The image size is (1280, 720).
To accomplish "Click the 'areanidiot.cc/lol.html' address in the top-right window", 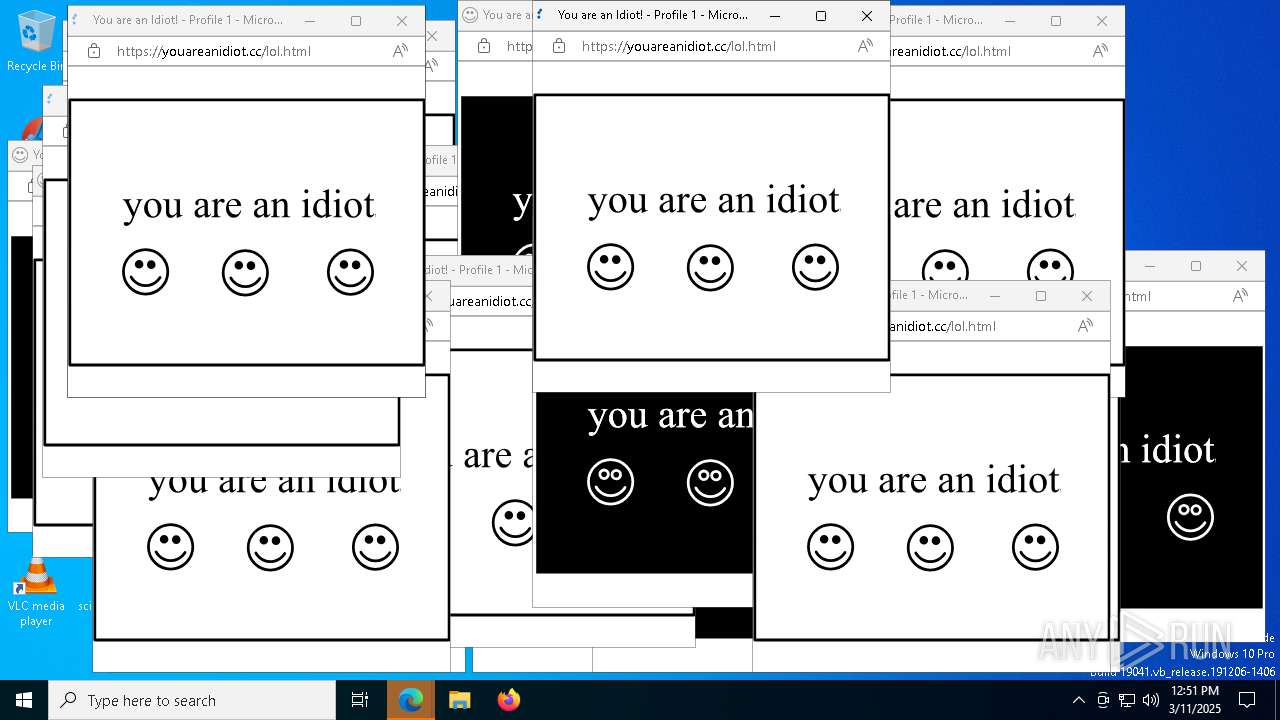I will [950, 51].
